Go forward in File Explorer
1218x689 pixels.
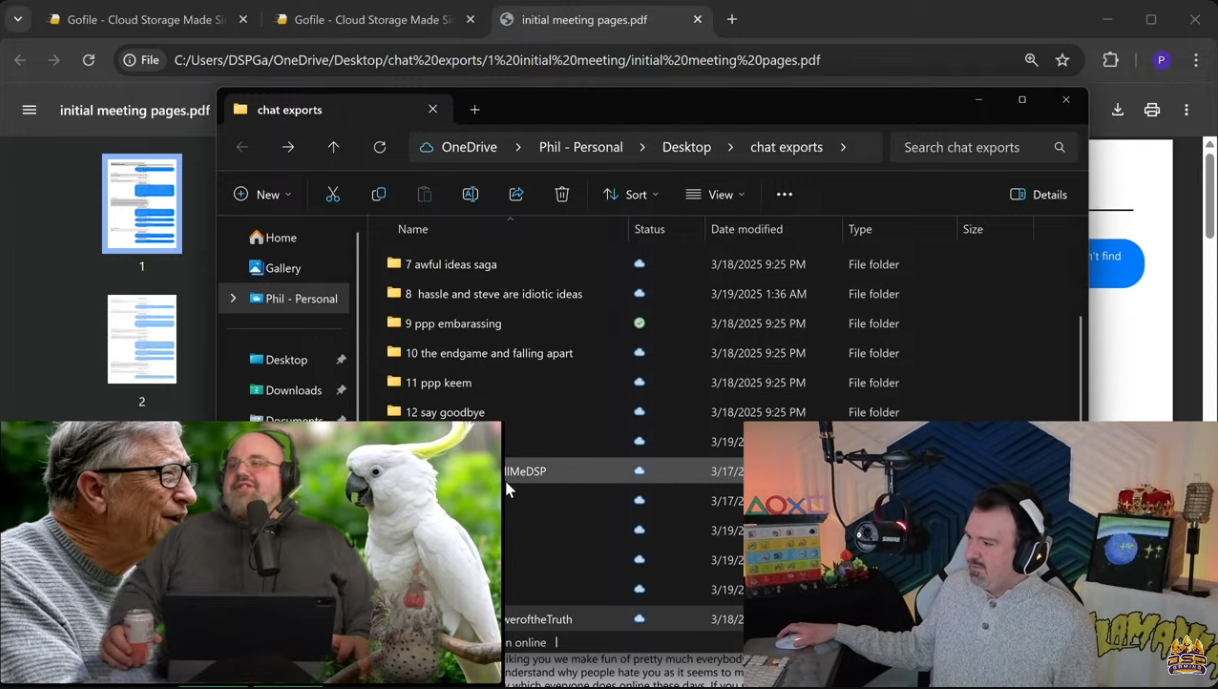click(288, 147)
